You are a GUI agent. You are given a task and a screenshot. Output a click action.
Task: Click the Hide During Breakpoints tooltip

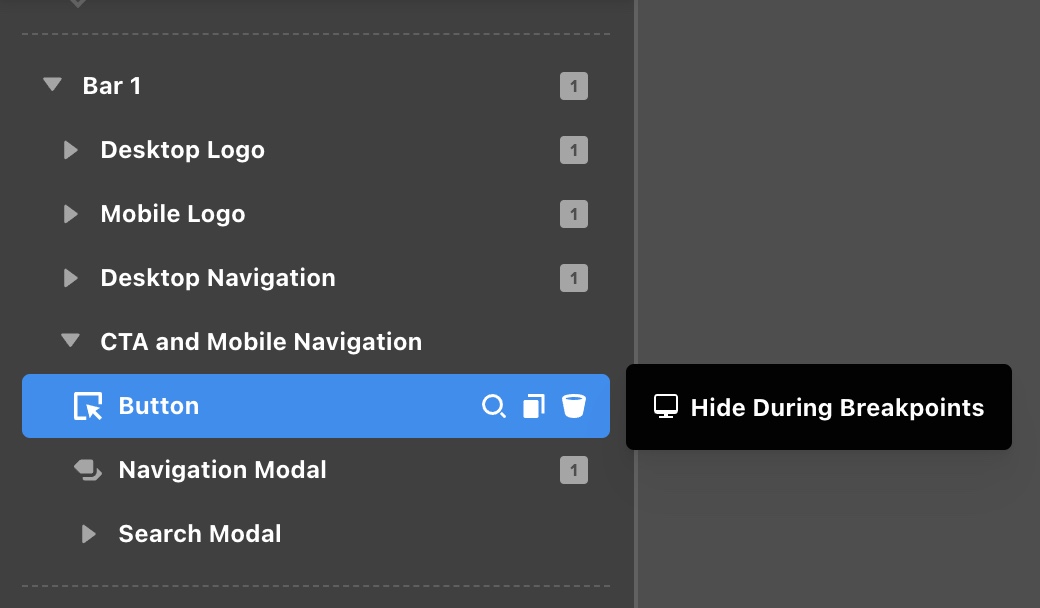tap(818, 407)
